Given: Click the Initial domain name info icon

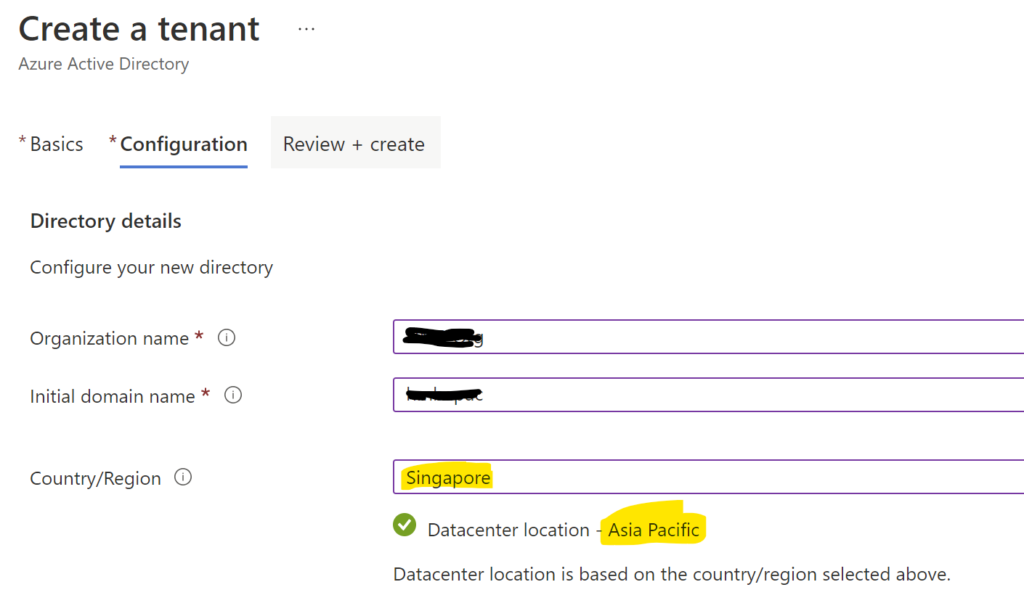Looking at the screenshot, I should (233, 395).
